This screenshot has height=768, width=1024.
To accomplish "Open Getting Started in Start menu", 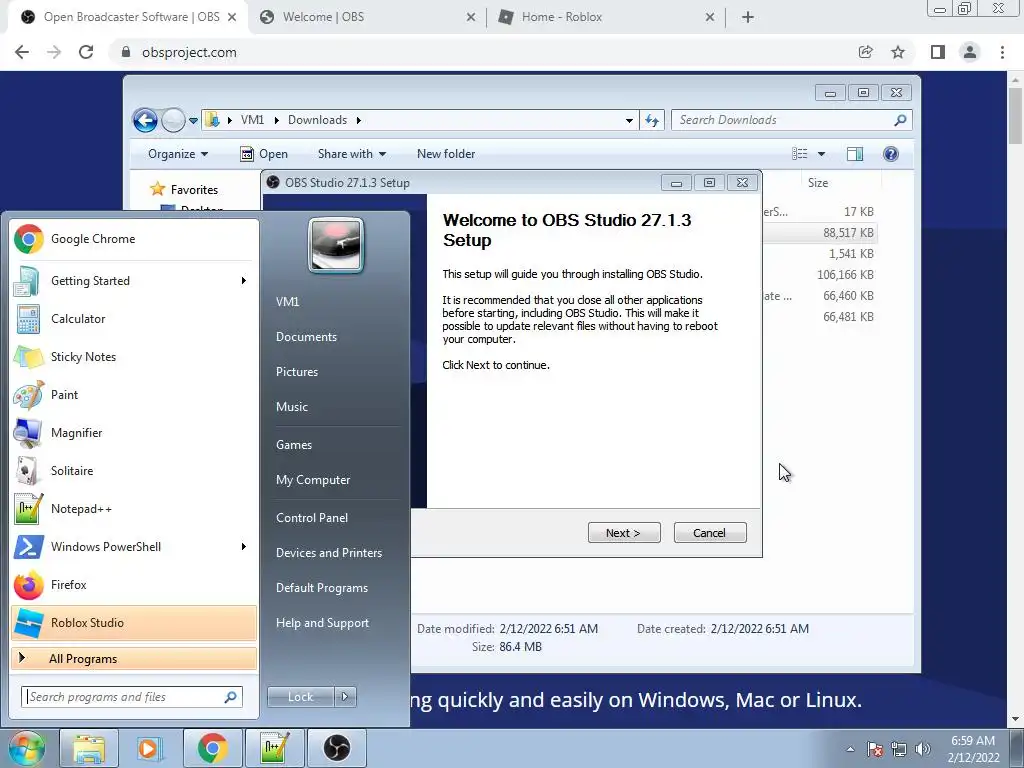I will click(134, 281).
